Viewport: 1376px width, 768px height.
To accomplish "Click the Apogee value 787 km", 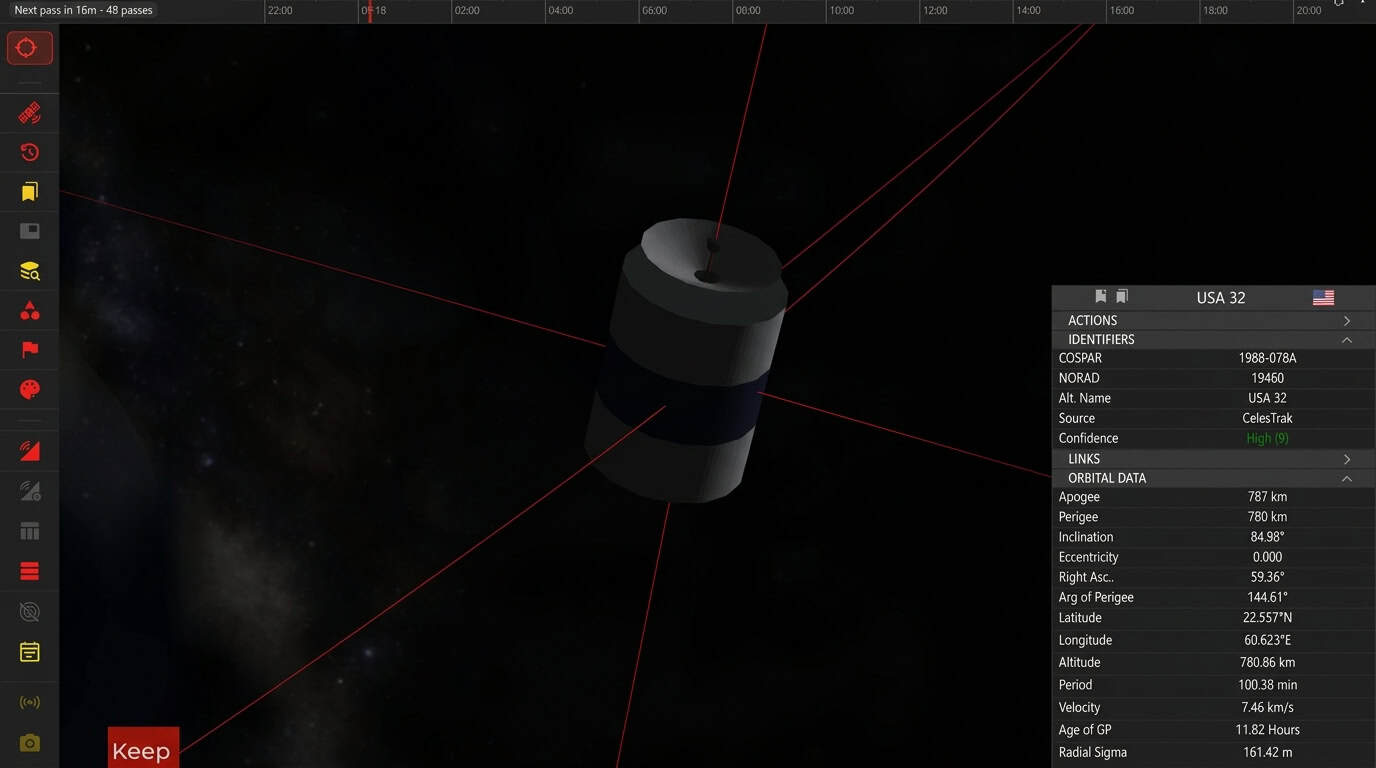I will click(1267, 497).
